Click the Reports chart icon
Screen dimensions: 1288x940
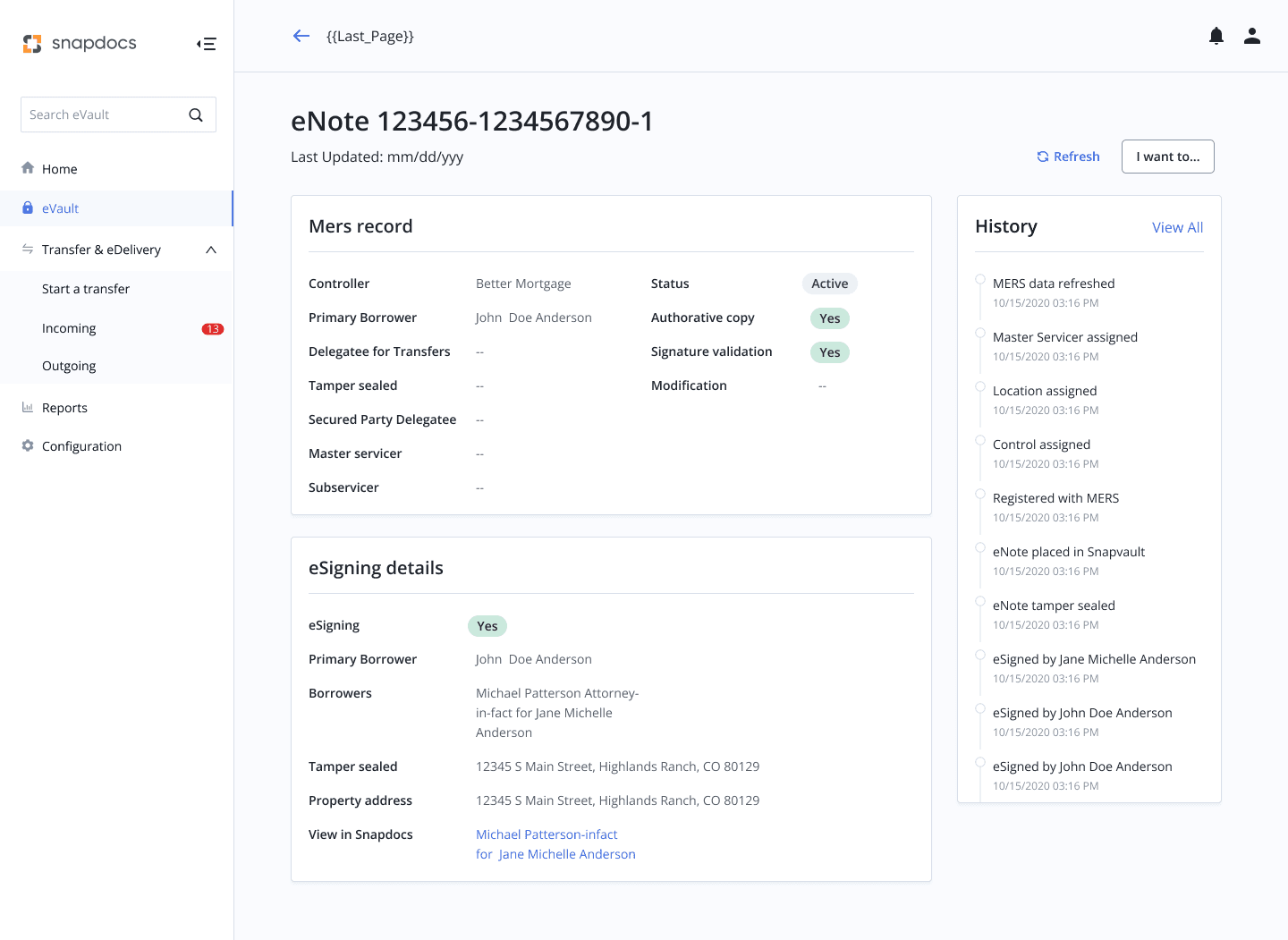[28, 407]
